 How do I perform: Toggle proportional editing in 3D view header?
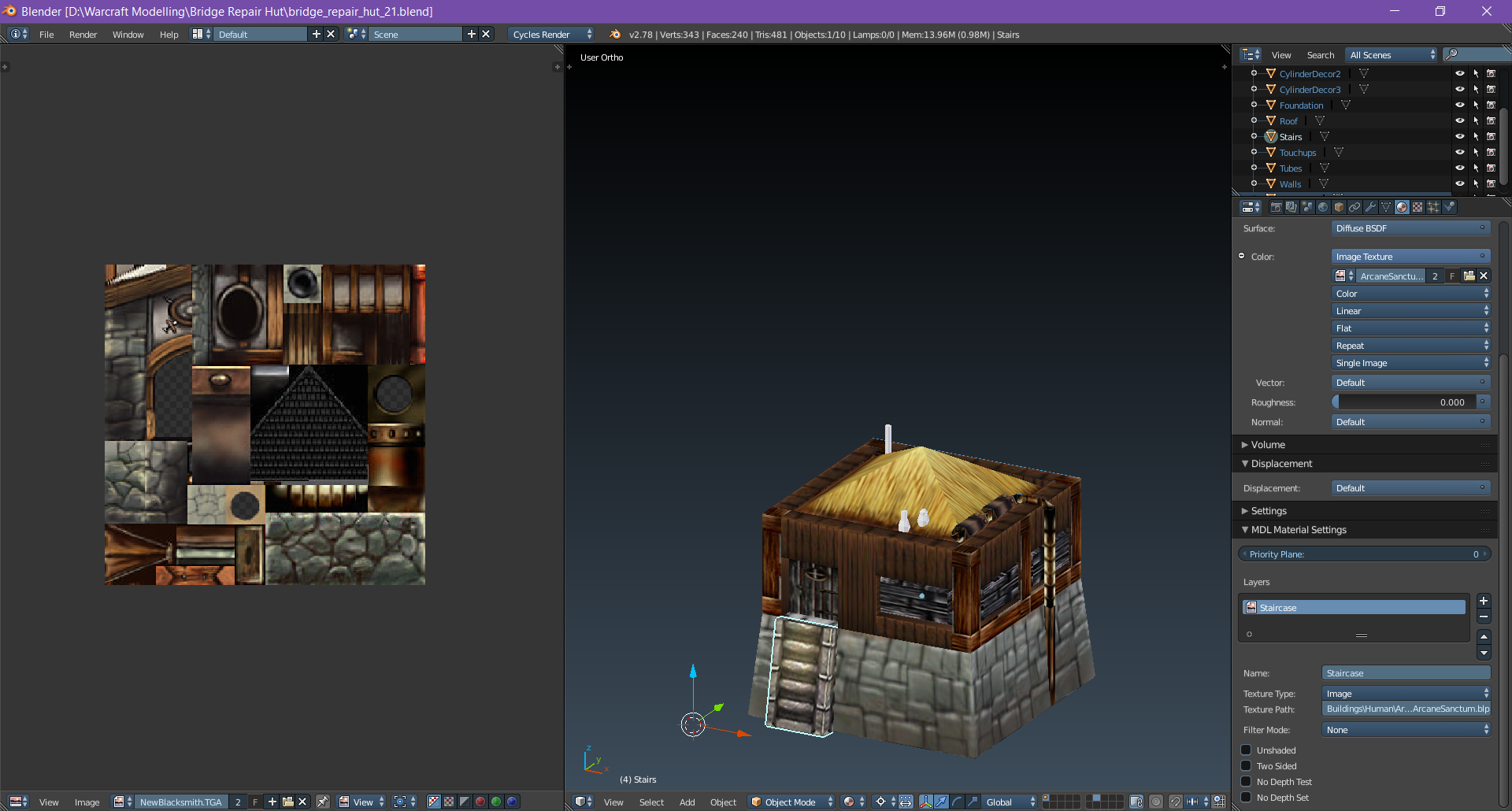1156,802
